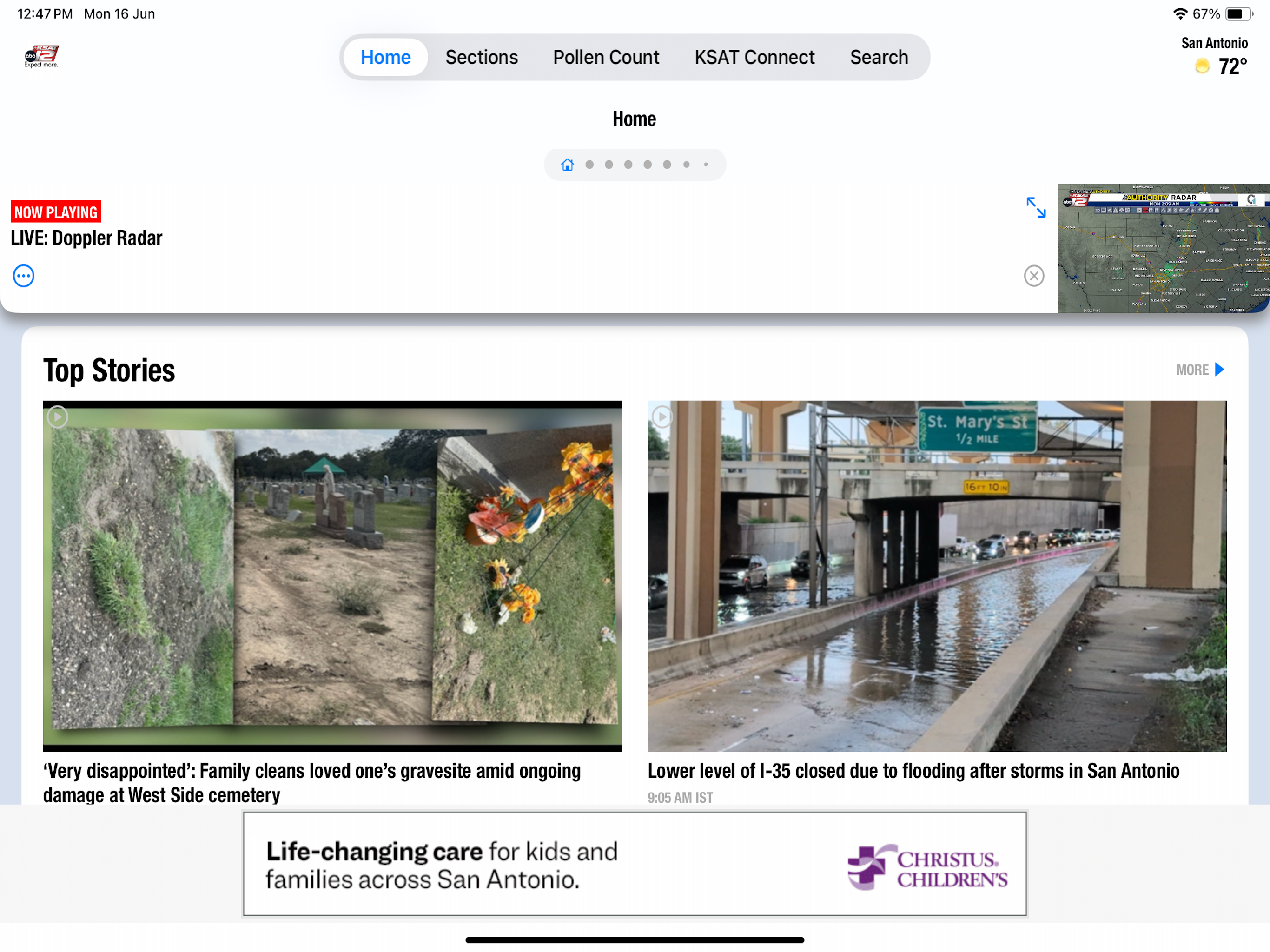Tap the blue arrow beside MORE
The width and height of the screenshot is (1270, 952).
(1219, 370)
